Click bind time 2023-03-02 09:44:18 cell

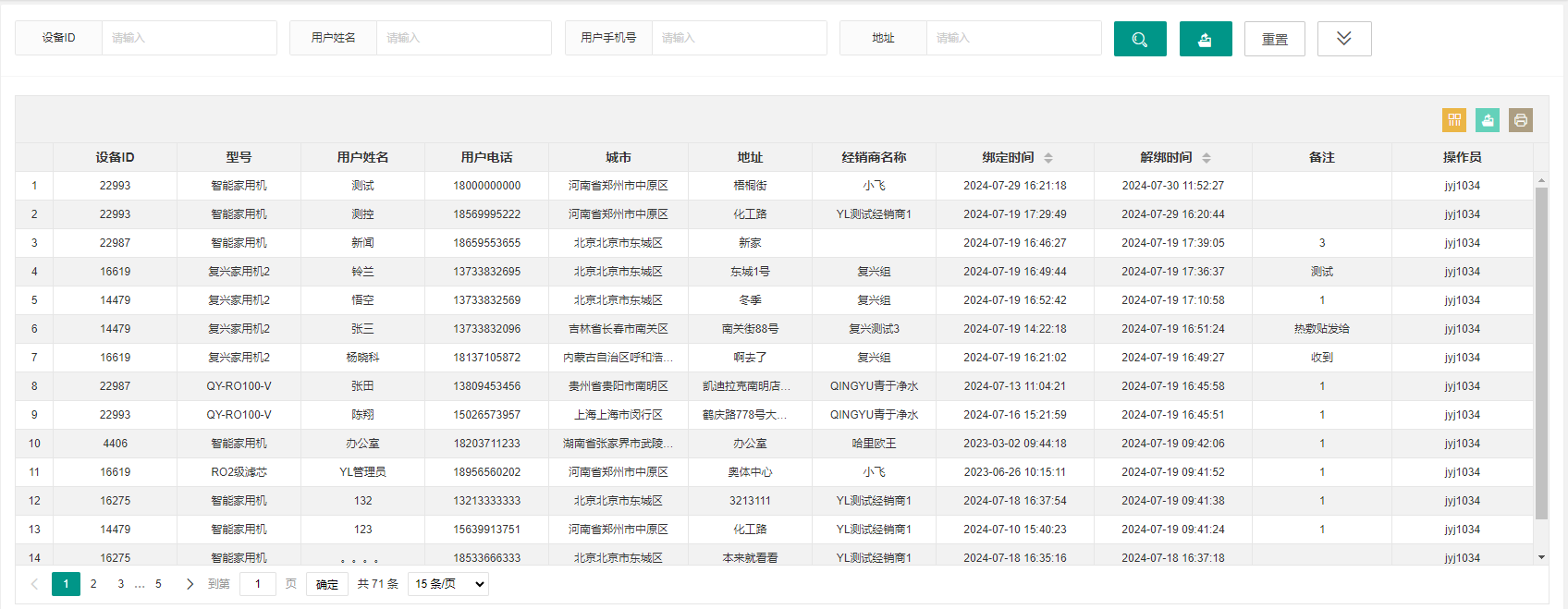point(1015,444)
